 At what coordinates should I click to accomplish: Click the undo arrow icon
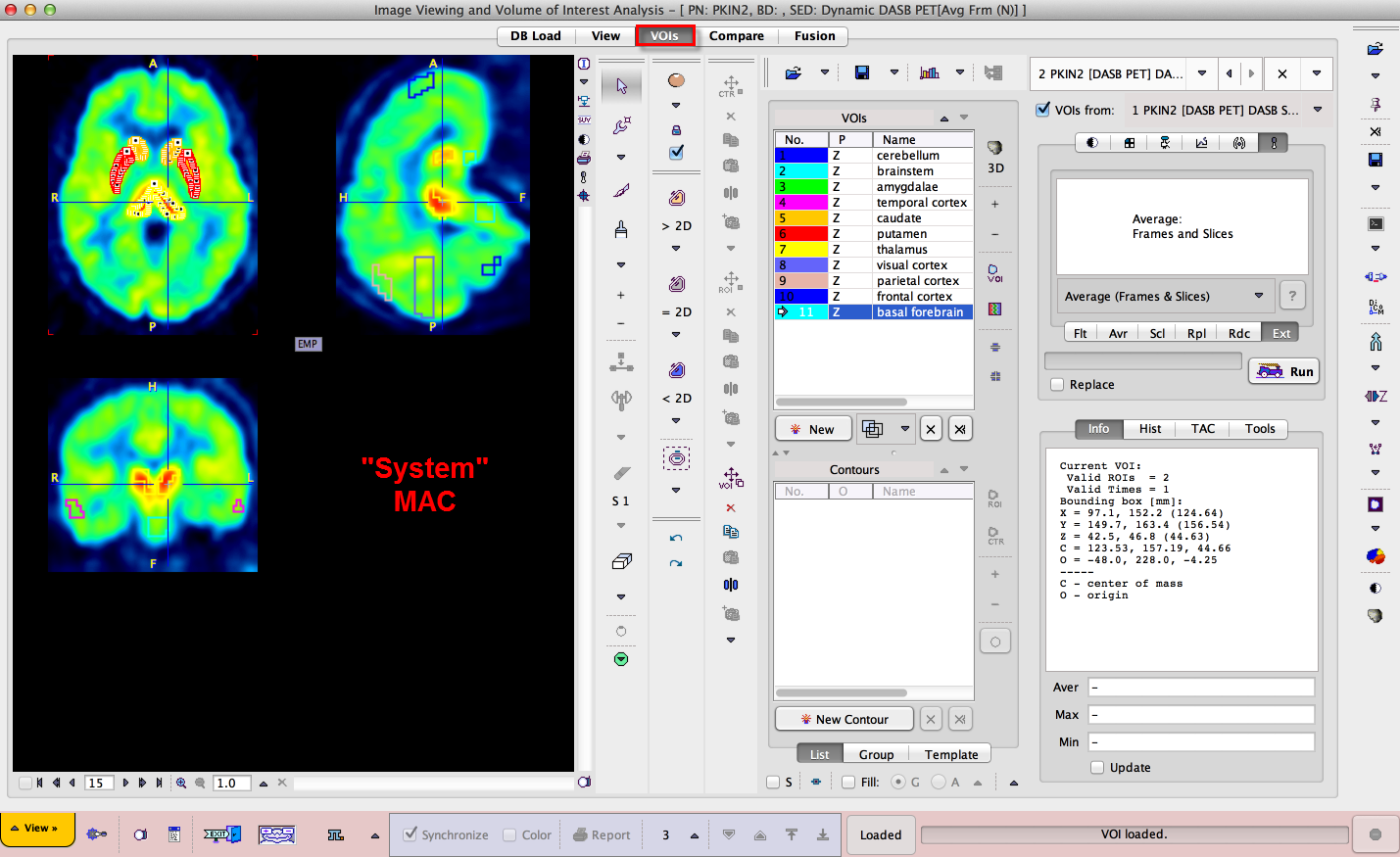pos(676,538)
